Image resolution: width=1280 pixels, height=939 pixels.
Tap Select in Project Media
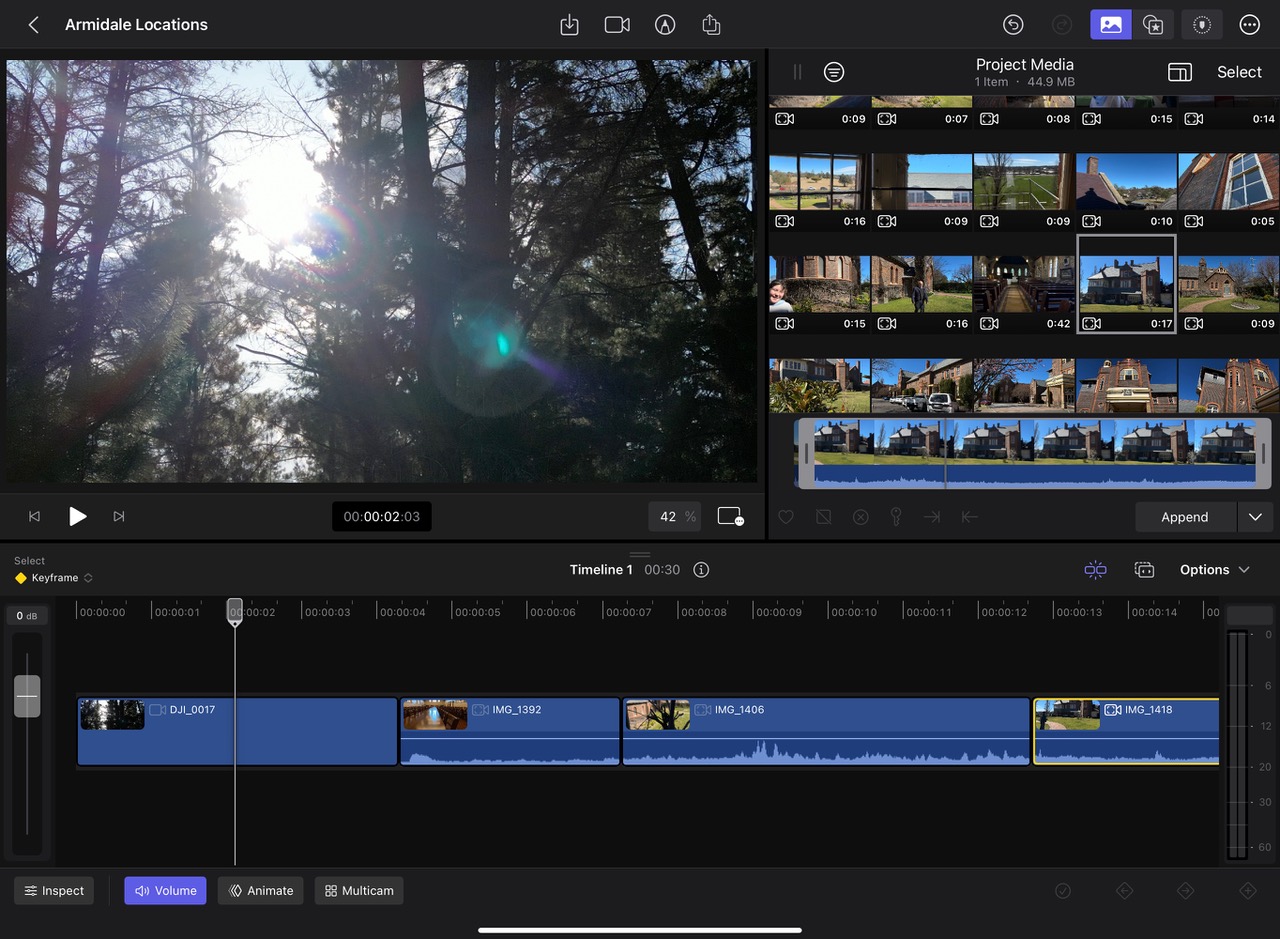[1239, 72]
